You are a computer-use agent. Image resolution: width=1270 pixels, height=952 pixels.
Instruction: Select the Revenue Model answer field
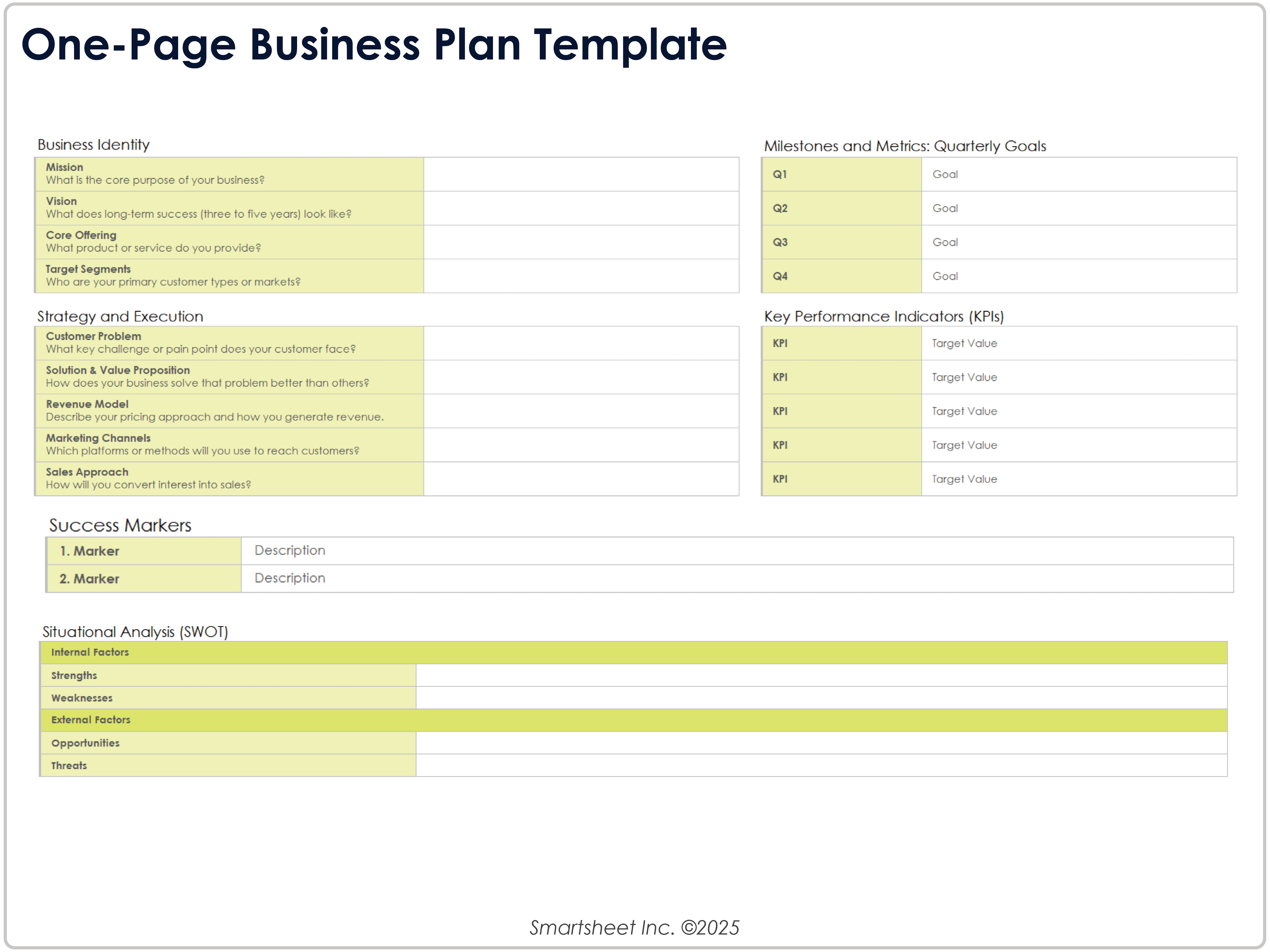click(x=581, y=410)
